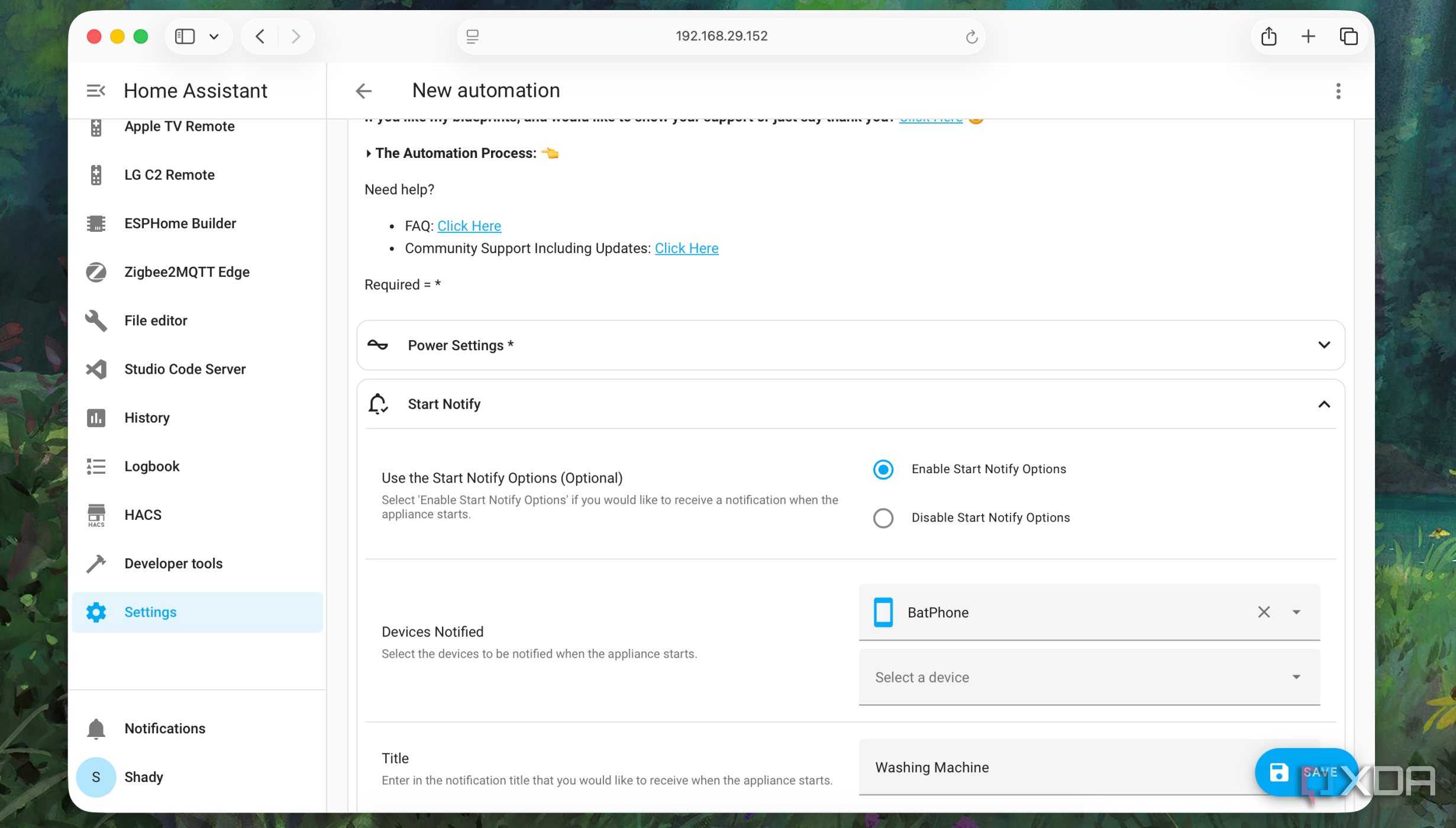Click the Safari share icon
The image size is (1456, 828).
point(1268,36)
